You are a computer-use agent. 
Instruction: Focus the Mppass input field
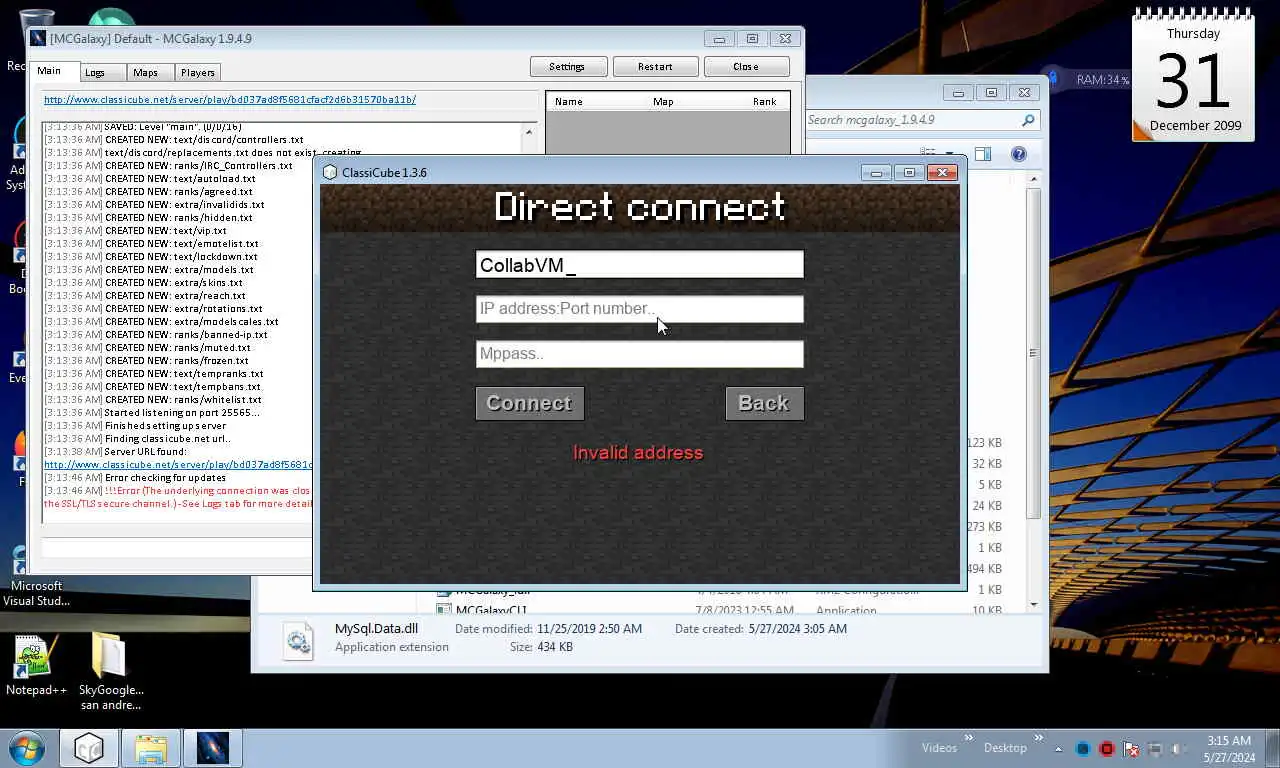coord(640,354)
